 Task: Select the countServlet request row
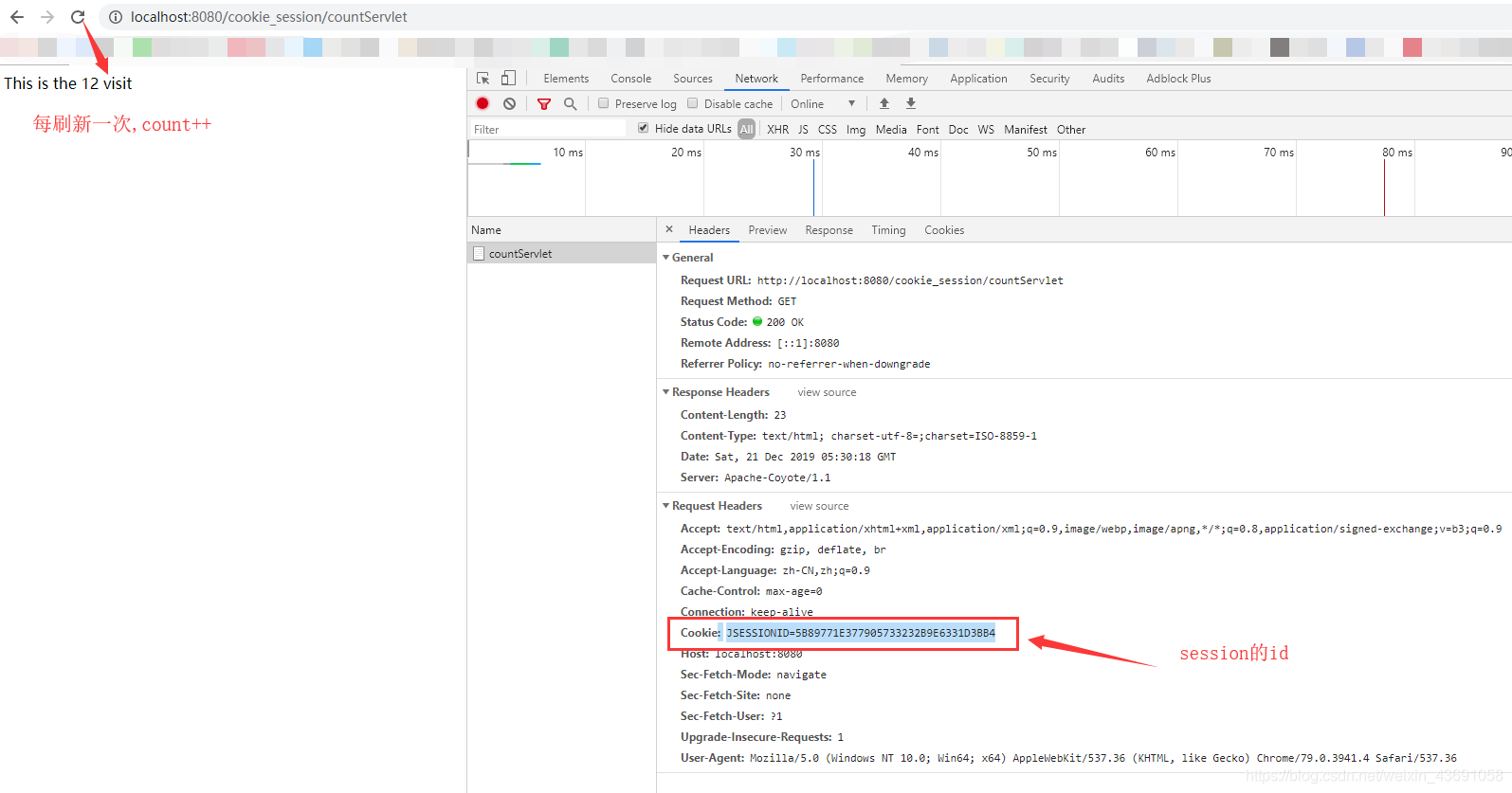pyautogui.click(x=562, y=254)
